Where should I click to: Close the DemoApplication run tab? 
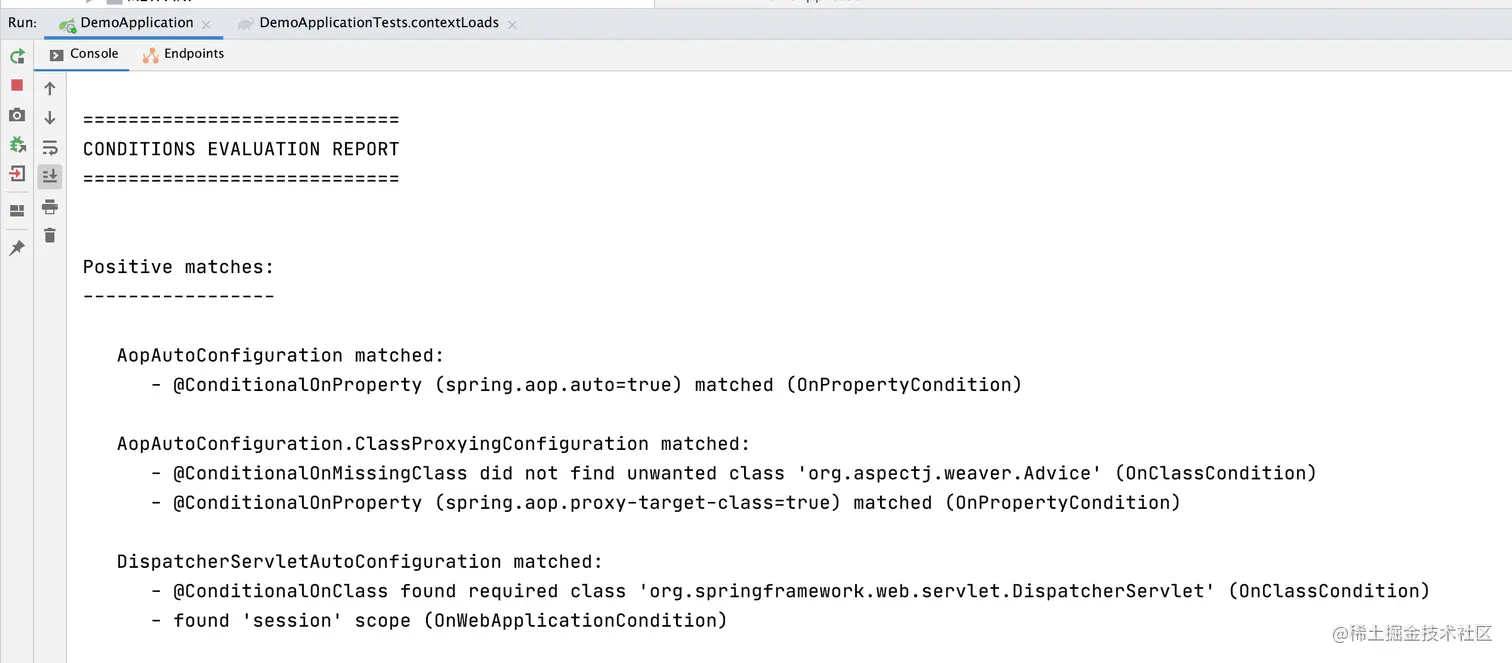[206, 24]
